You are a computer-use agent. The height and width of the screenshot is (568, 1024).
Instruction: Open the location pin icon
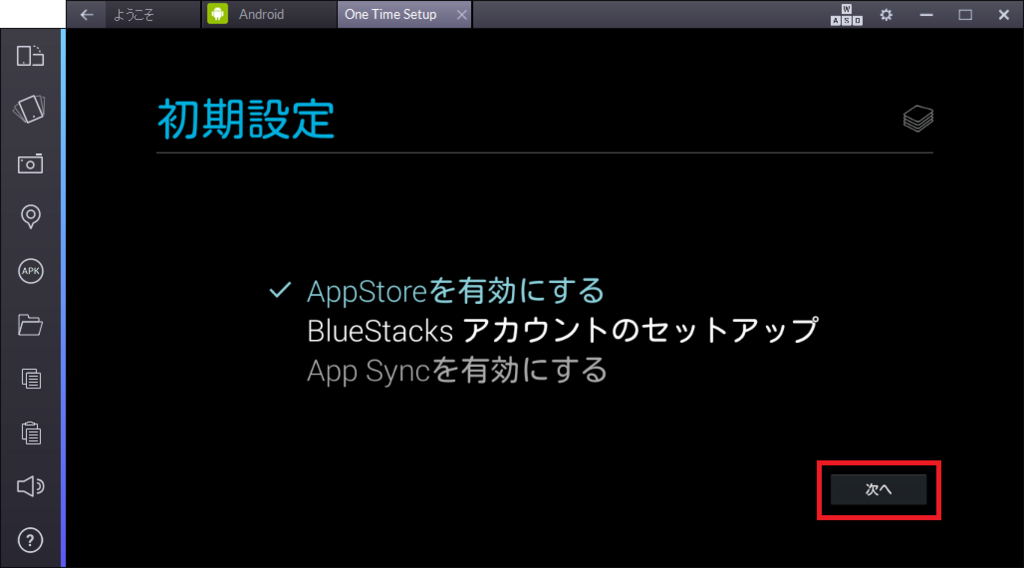point(31,217)
